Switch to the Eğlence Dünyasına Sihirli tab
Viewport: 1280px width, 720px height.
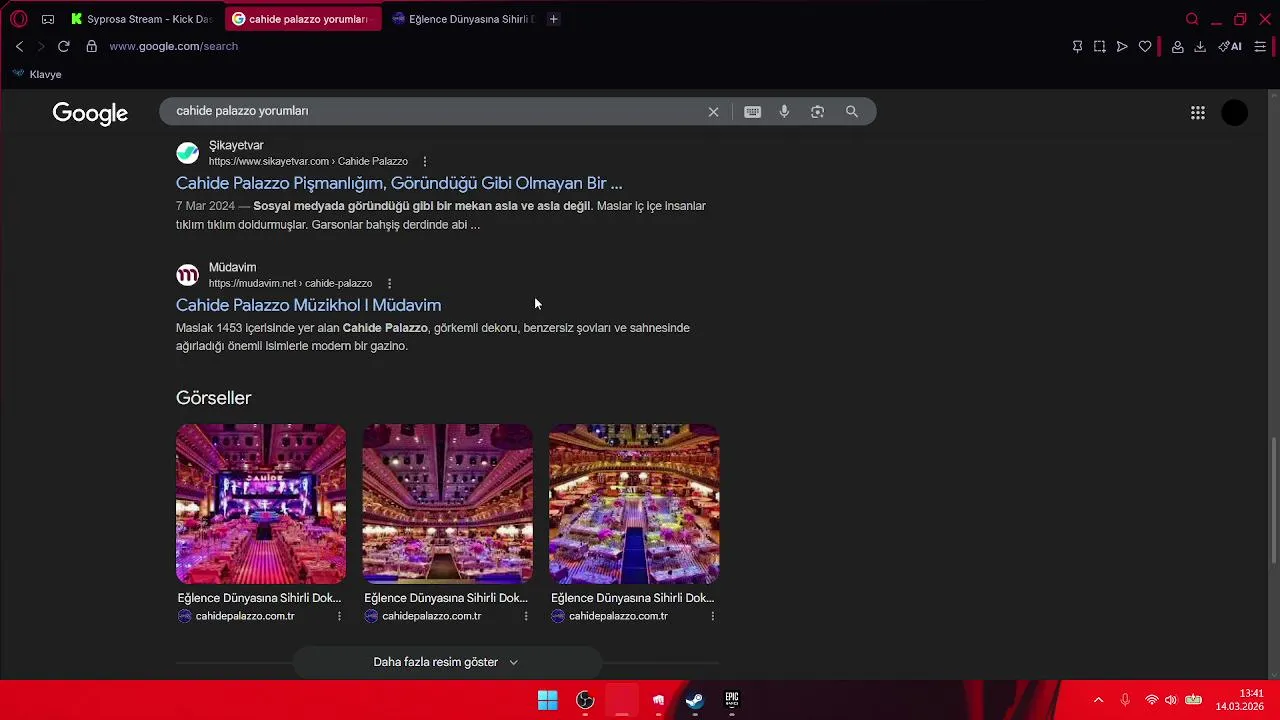click(463, 19)
